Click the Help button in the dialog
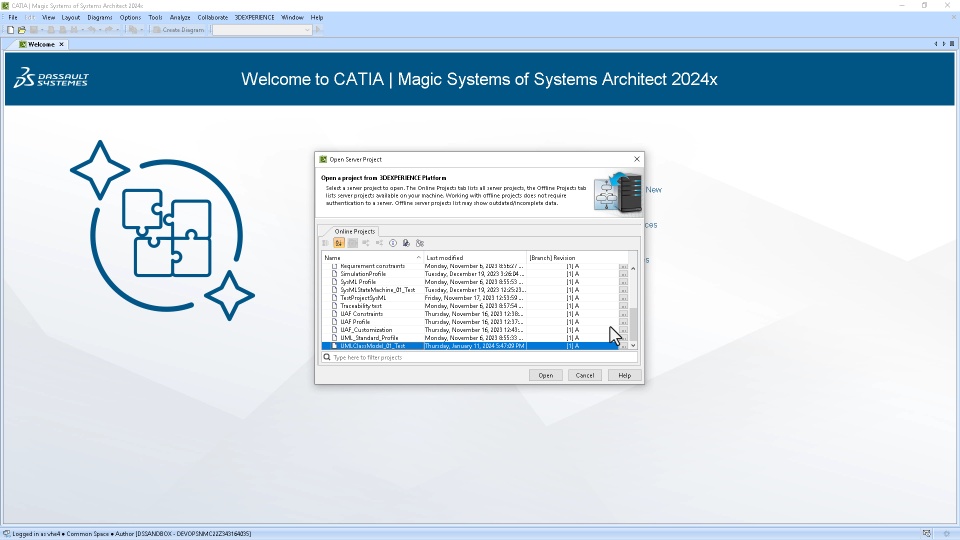This screenshot has width=960, height=540. 624,375
